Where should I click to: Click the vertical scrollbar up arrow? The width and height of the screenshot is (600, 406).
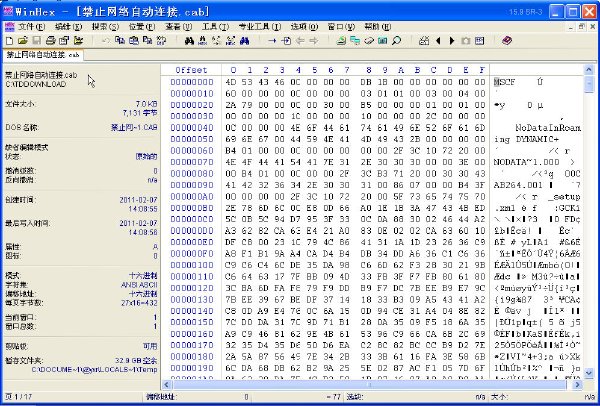tap(589, 70)
